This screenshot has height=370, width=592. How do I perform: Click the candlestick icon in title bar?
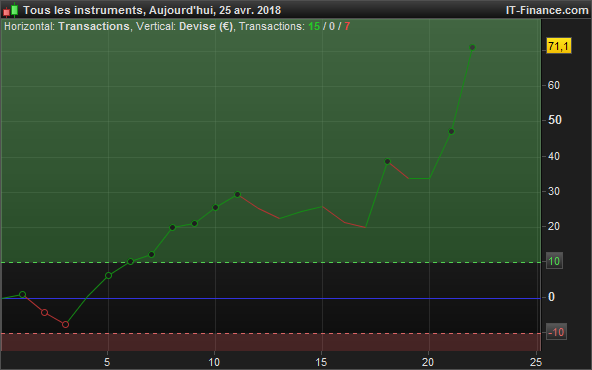coord(11,10)
